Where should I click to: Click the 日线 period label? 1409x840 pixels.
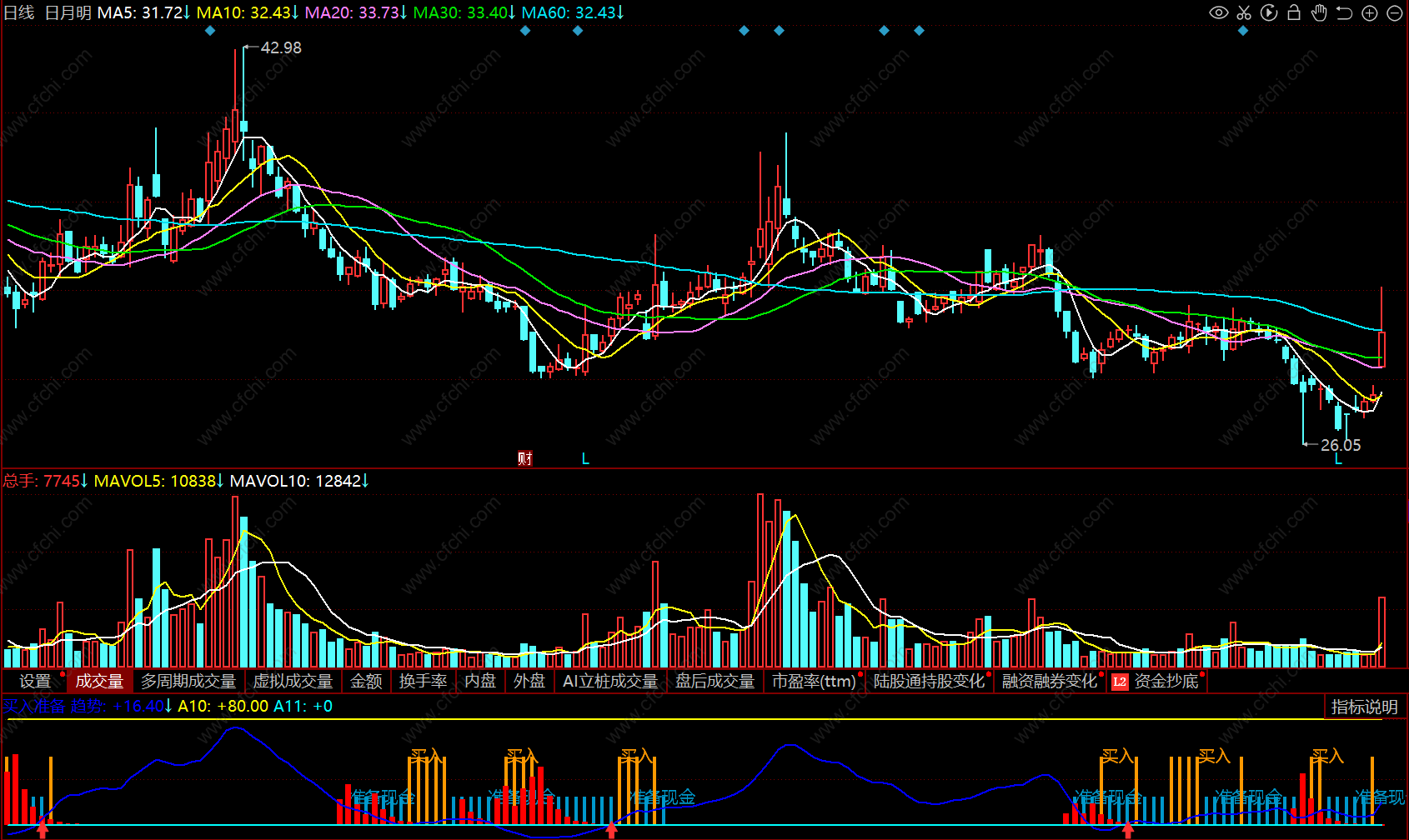coord(19,12)
